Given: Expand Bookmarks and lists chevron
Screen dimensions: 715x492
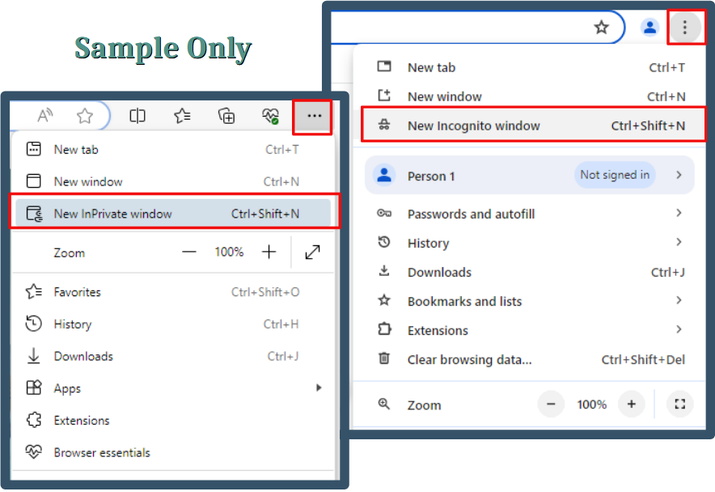Looking at the screenshot, I should tap(679, 300).
